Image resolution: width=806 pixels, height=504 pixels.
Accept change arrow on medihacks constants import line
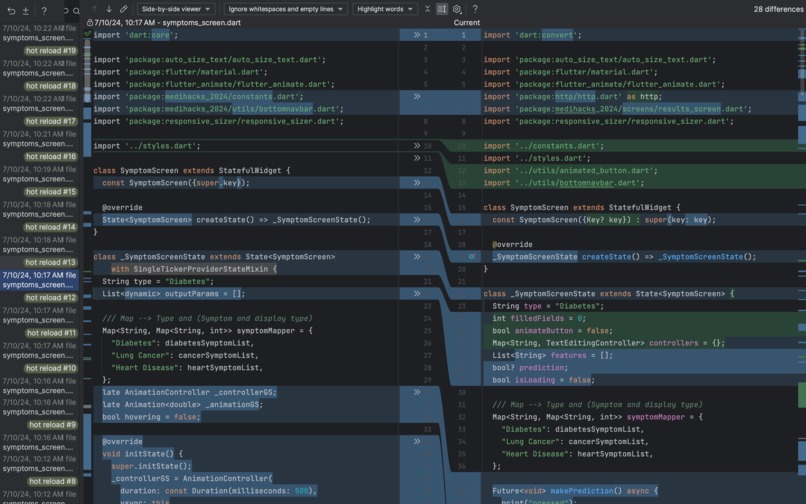click(x=417, y=97)
